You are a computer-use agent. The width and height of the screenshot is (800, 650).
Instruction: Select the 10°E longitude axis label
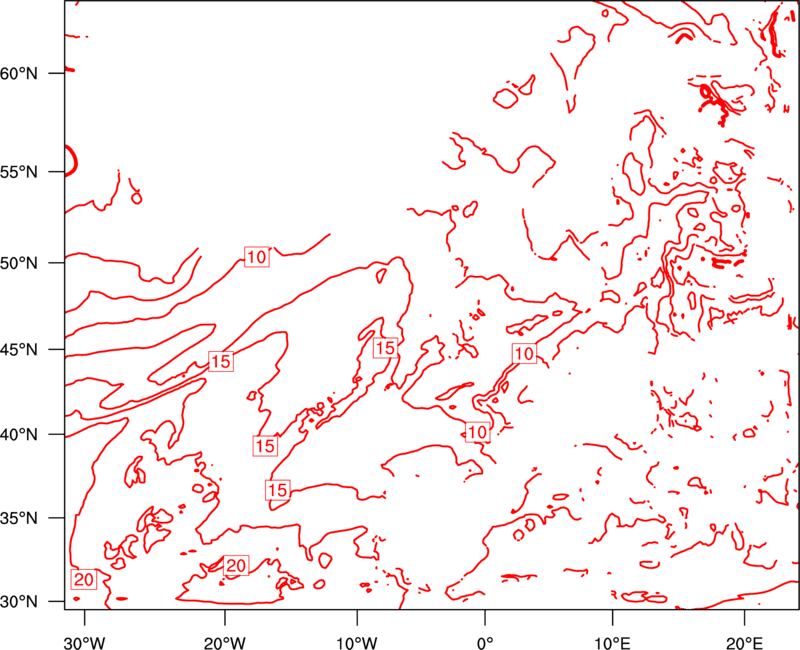point(612,643)
